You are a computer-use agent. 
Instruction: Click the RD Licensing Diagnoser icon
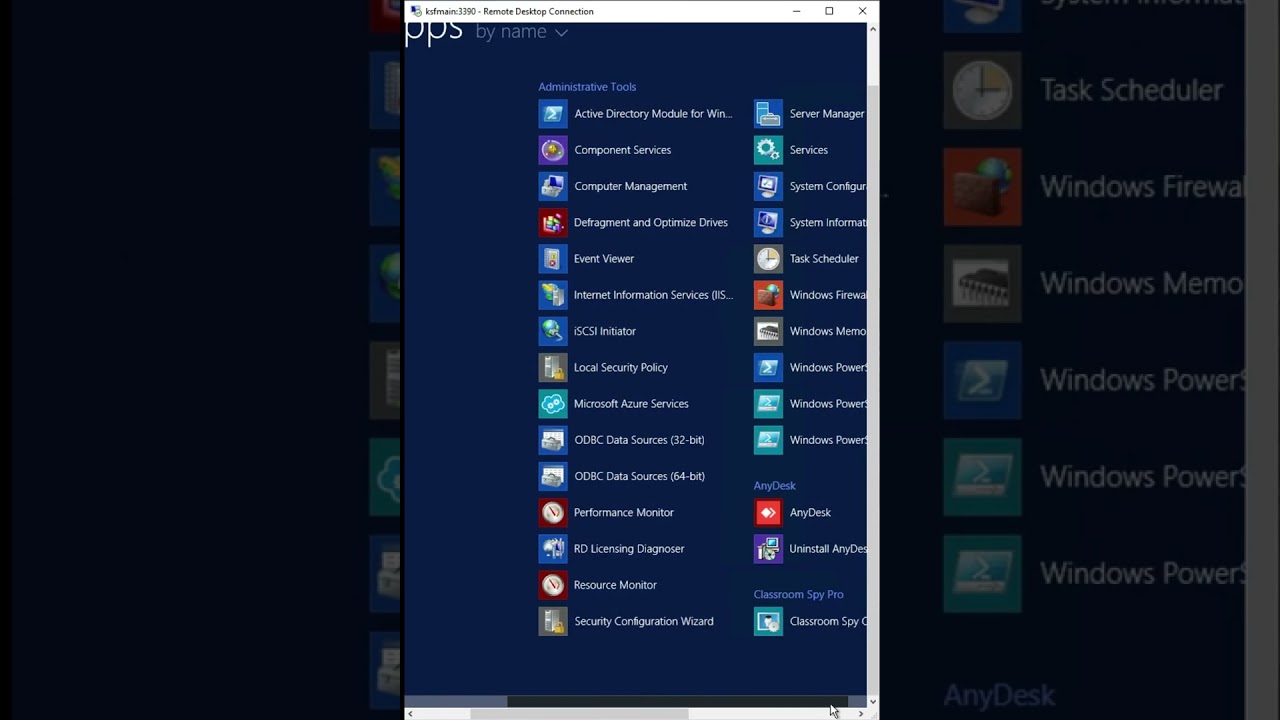553,549
